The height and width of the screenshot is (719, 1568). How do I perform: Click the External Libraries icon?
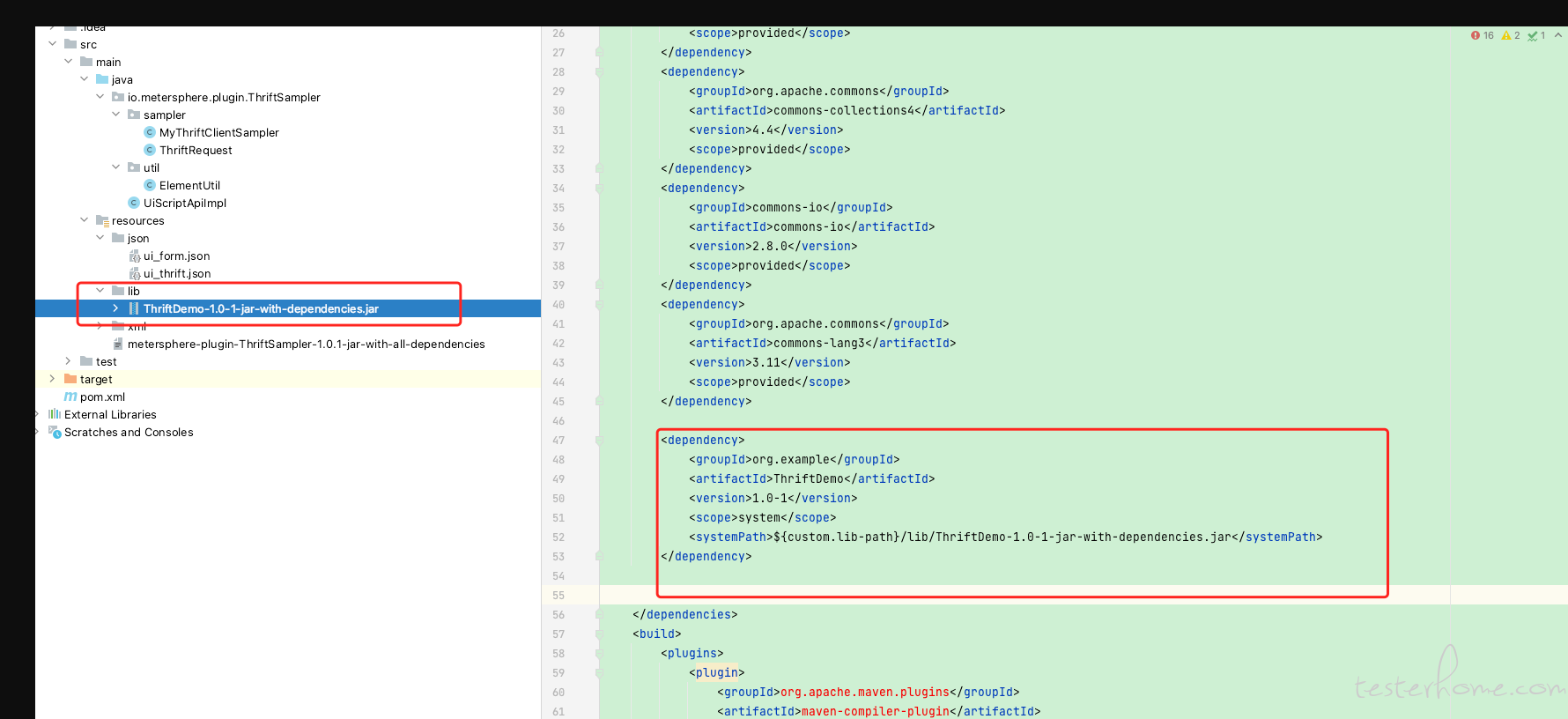pyautogui.click(x=55, y=414)
